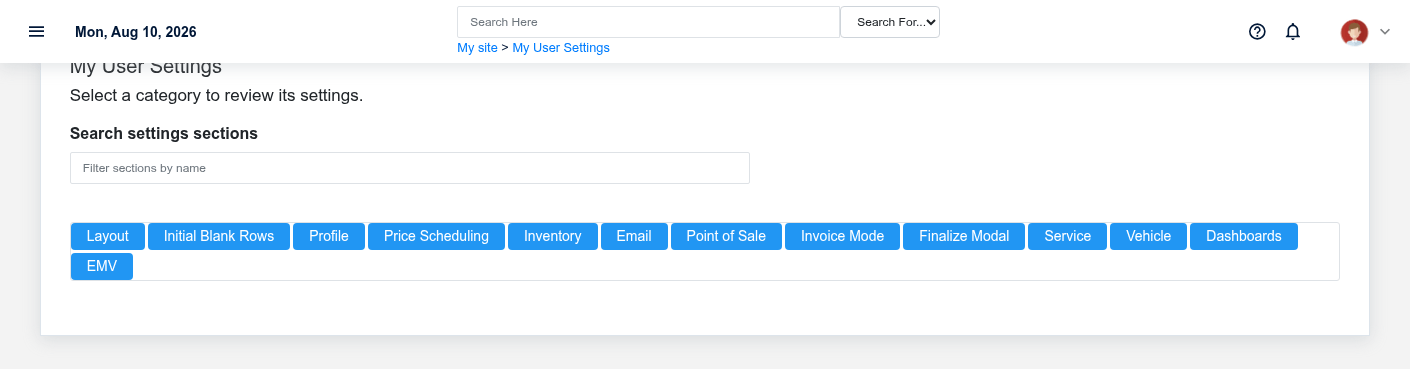
Task: Open the Finalize Modal category
Action: (964, 236)
